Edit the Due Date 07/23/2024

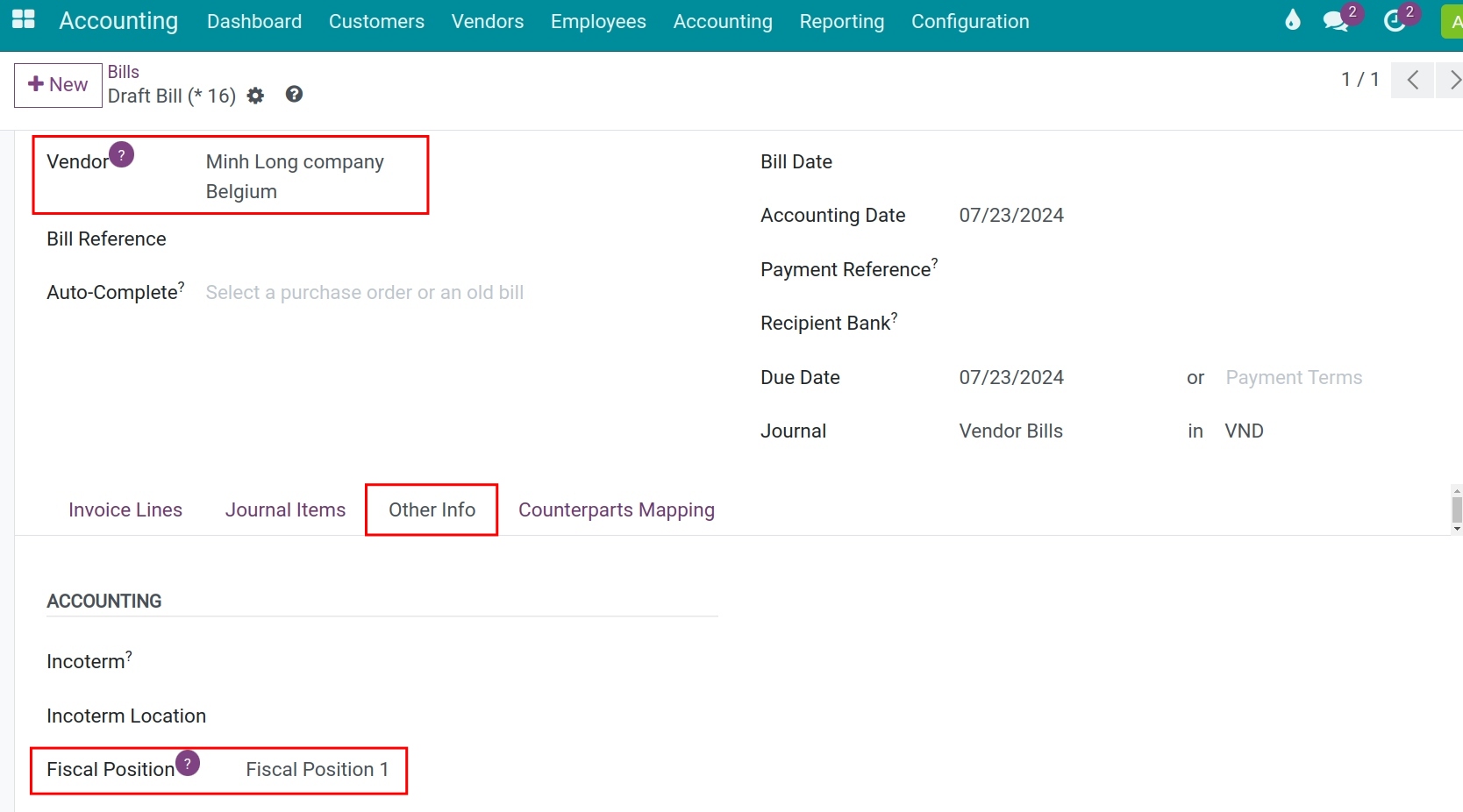click(1011, 378)
